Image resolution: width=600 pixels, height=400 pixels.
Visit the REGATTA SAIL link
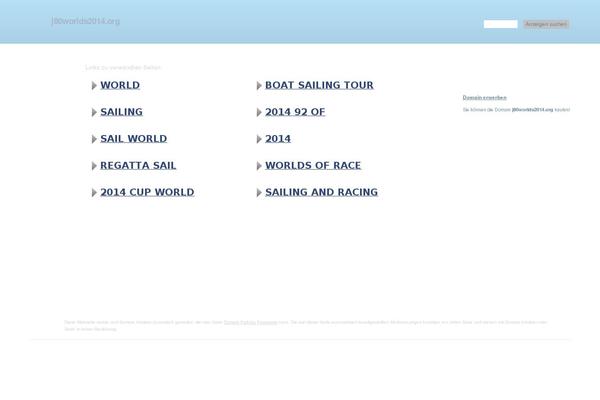pos(138,166)
